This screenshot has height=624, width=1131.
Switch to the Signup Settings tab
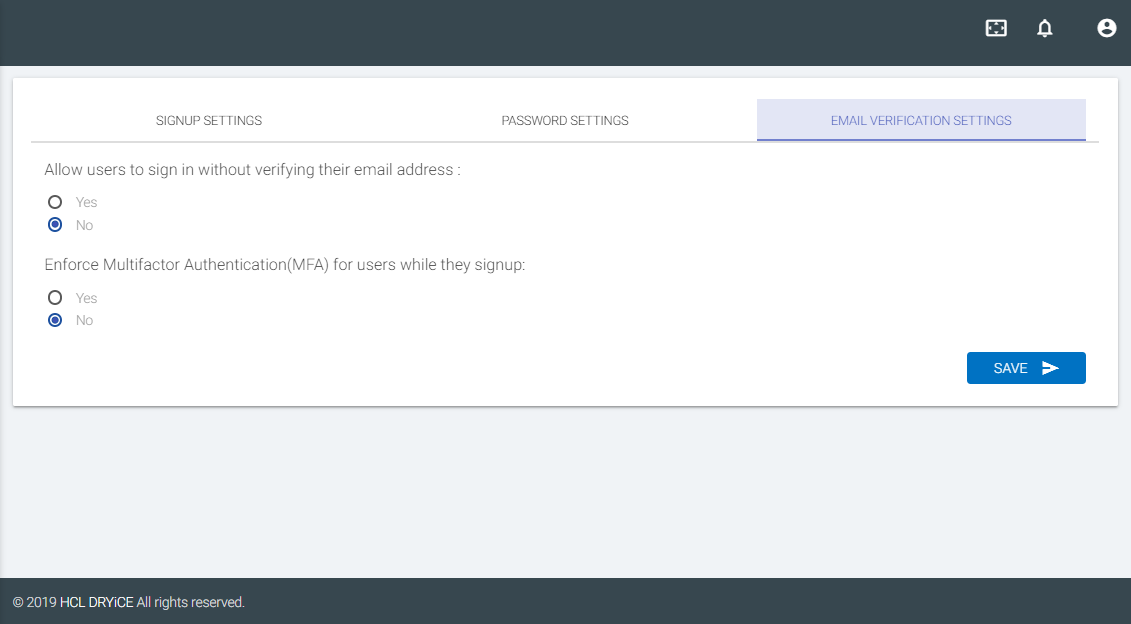pos(209,121)
